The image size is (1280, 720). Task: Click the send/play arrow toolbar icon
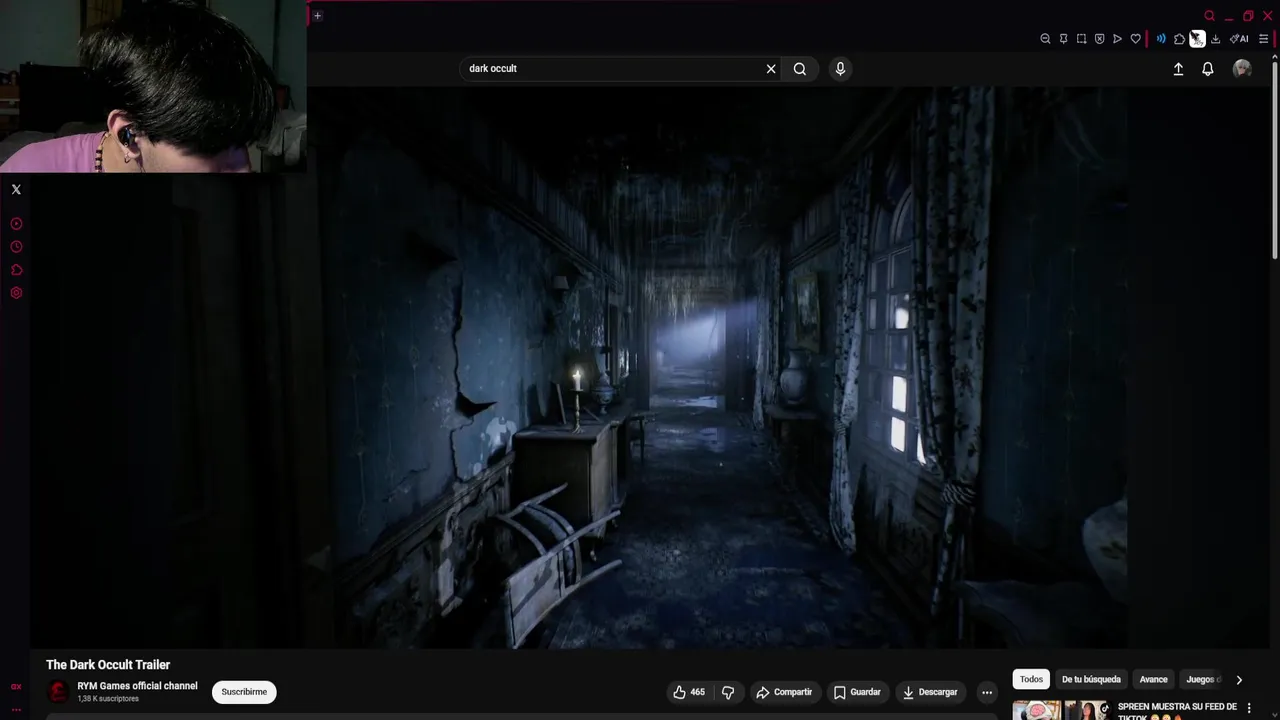(x=1117, y=39)
